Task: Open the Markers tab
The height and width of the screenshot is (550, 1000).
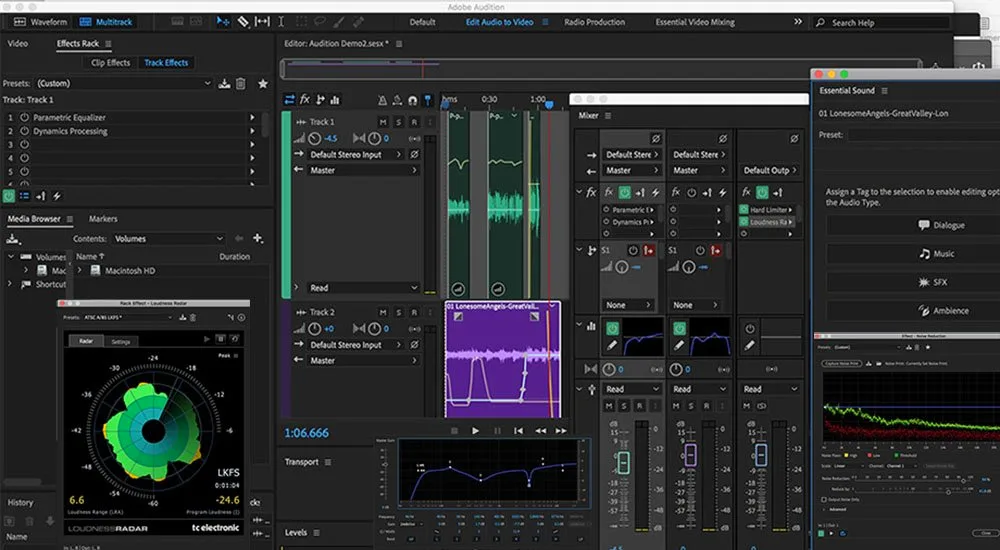Action: [x=103, y=219]
